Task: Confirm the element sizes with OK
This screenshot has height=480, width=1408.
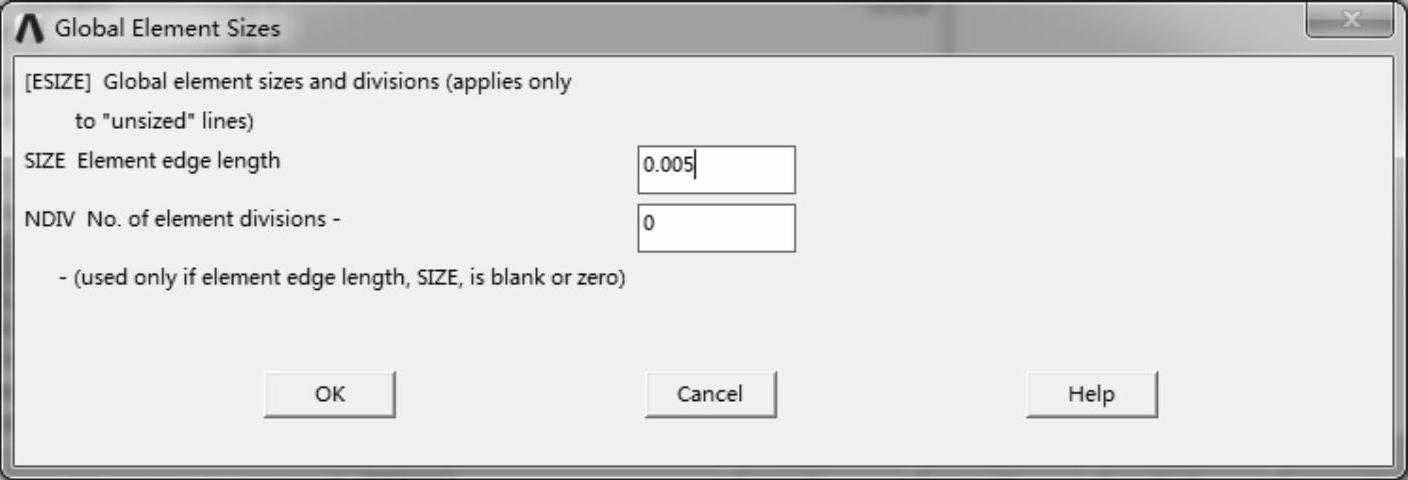Action: pyautogui.click(x=329, y=394)
